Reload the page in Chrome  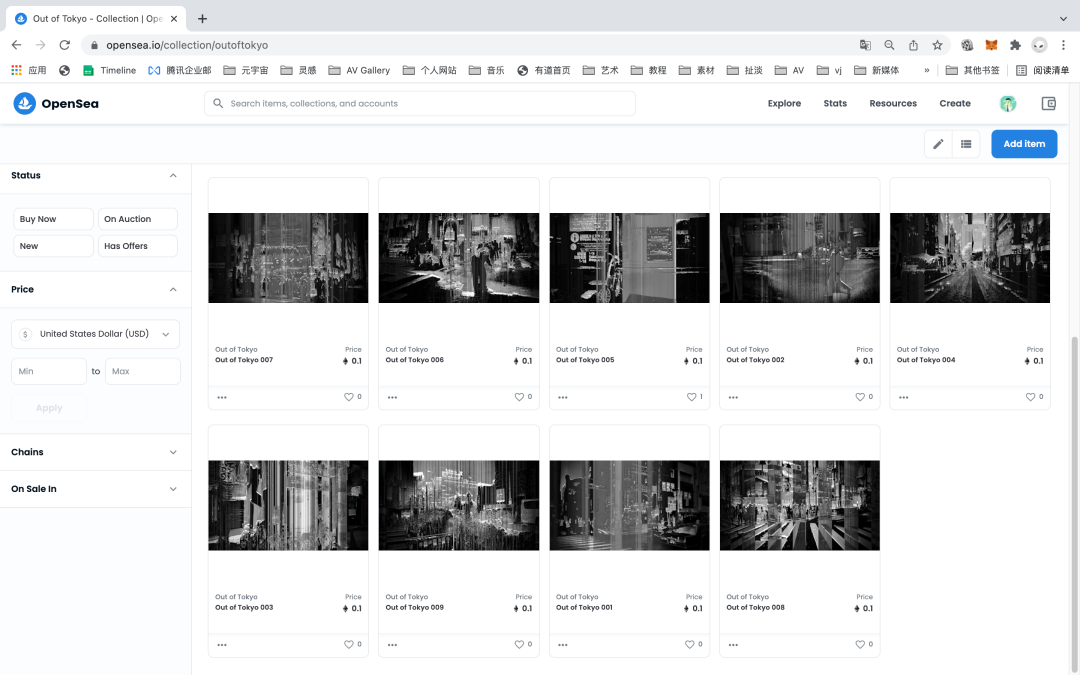coord(65,45)
